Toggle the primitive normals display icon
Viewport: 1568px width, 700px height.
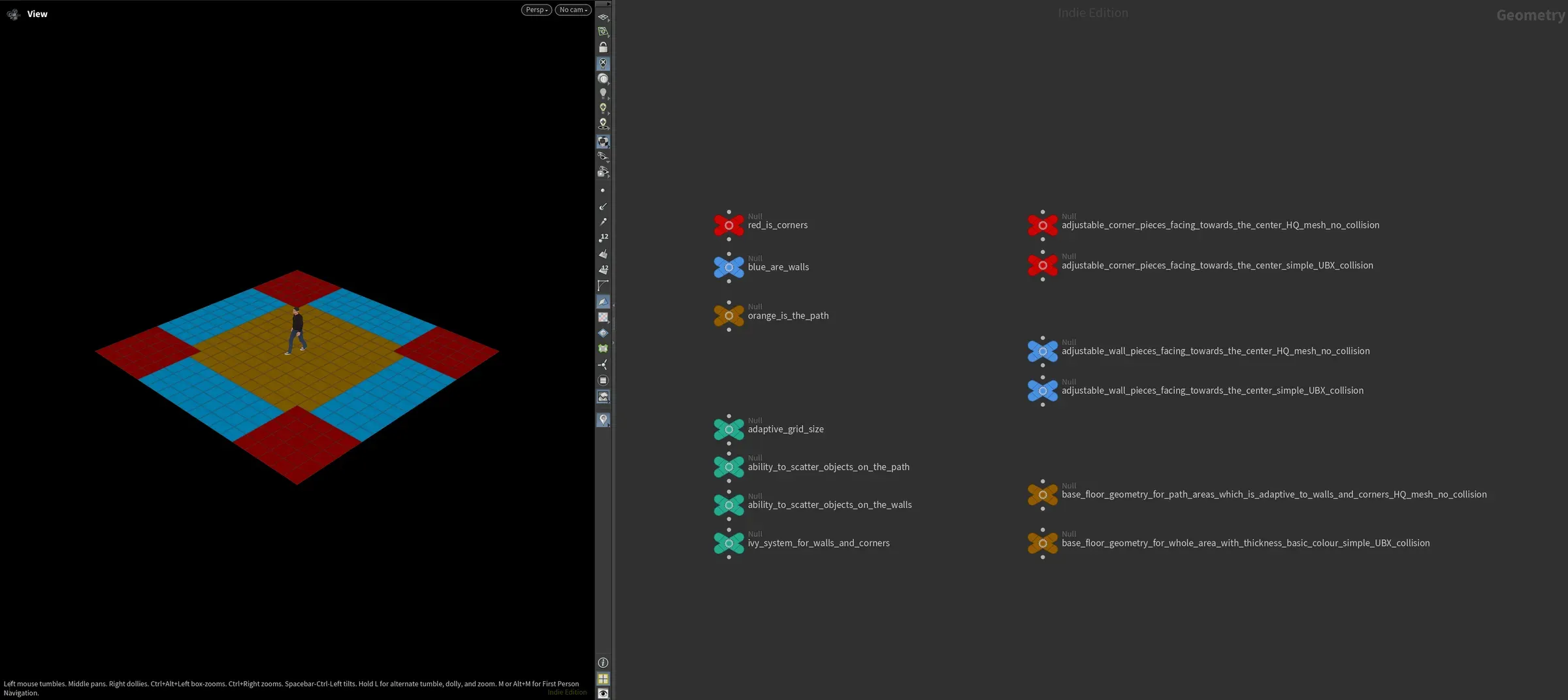point(603,254)
